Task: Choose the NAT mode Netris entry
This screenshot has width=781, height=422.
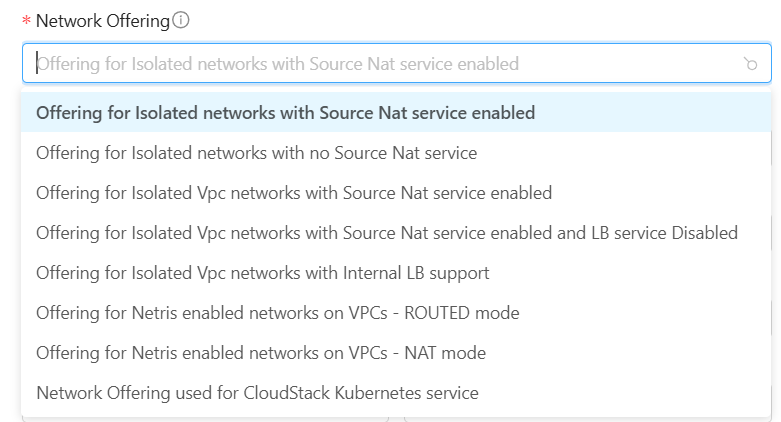Action: (260, 353)
